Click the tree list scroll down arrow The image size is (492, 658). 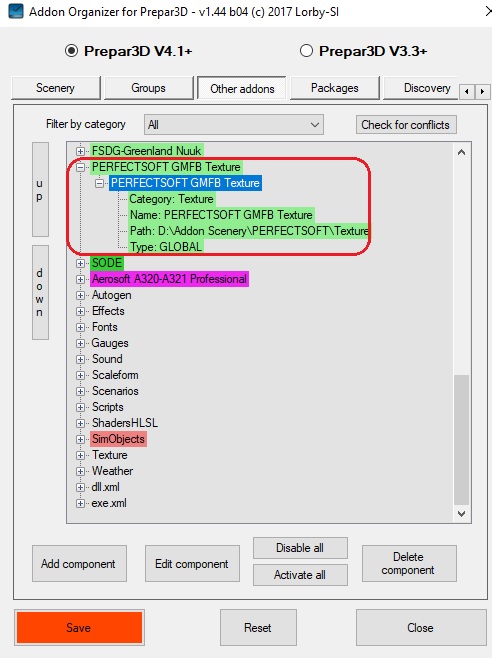(461, 514)
